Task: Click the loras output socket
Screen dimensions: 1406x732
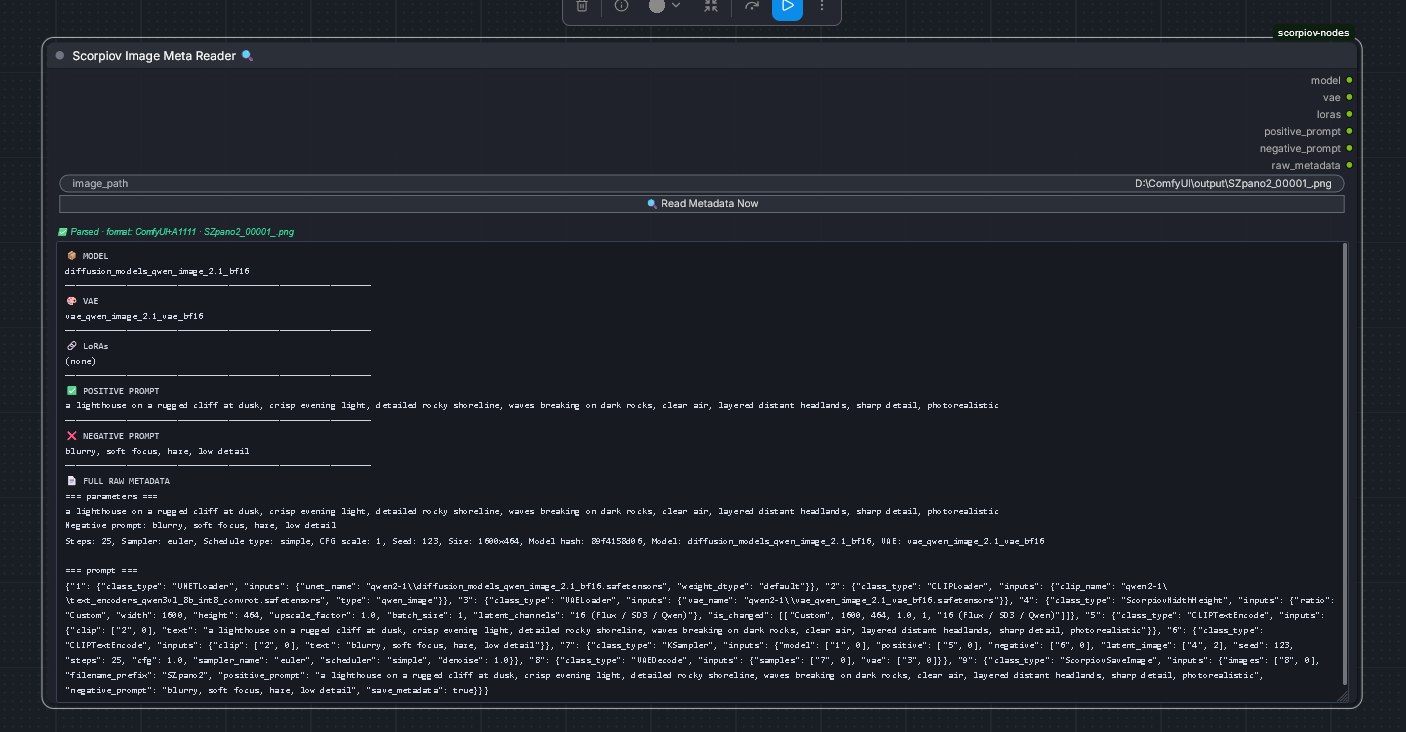Action: tap(1349, 114)
